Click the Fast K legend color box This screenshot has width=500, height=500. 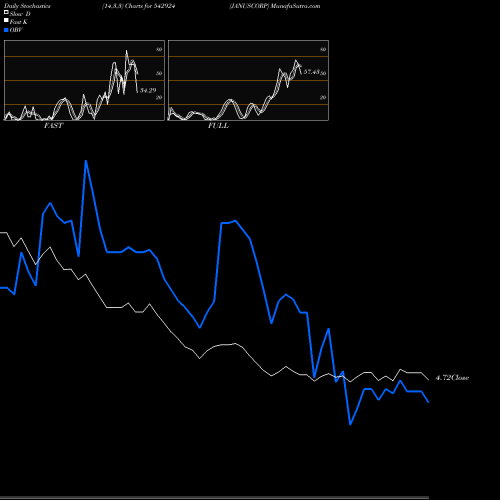[x=6, y=21]
